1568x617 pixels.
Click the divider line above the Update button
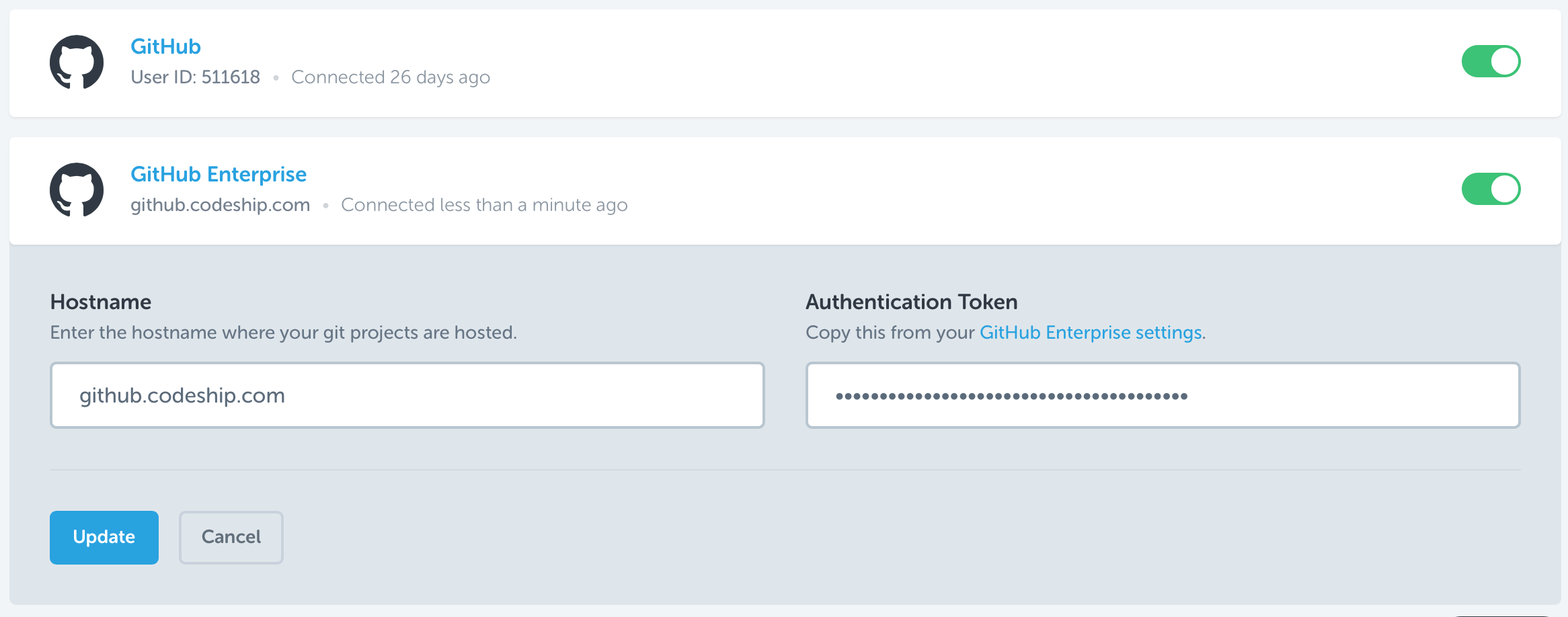coord(785,470)
